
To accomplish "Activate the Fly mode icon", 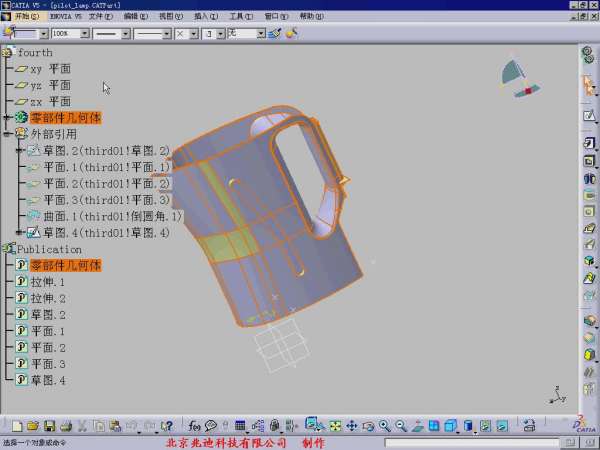I will (313, 424).
